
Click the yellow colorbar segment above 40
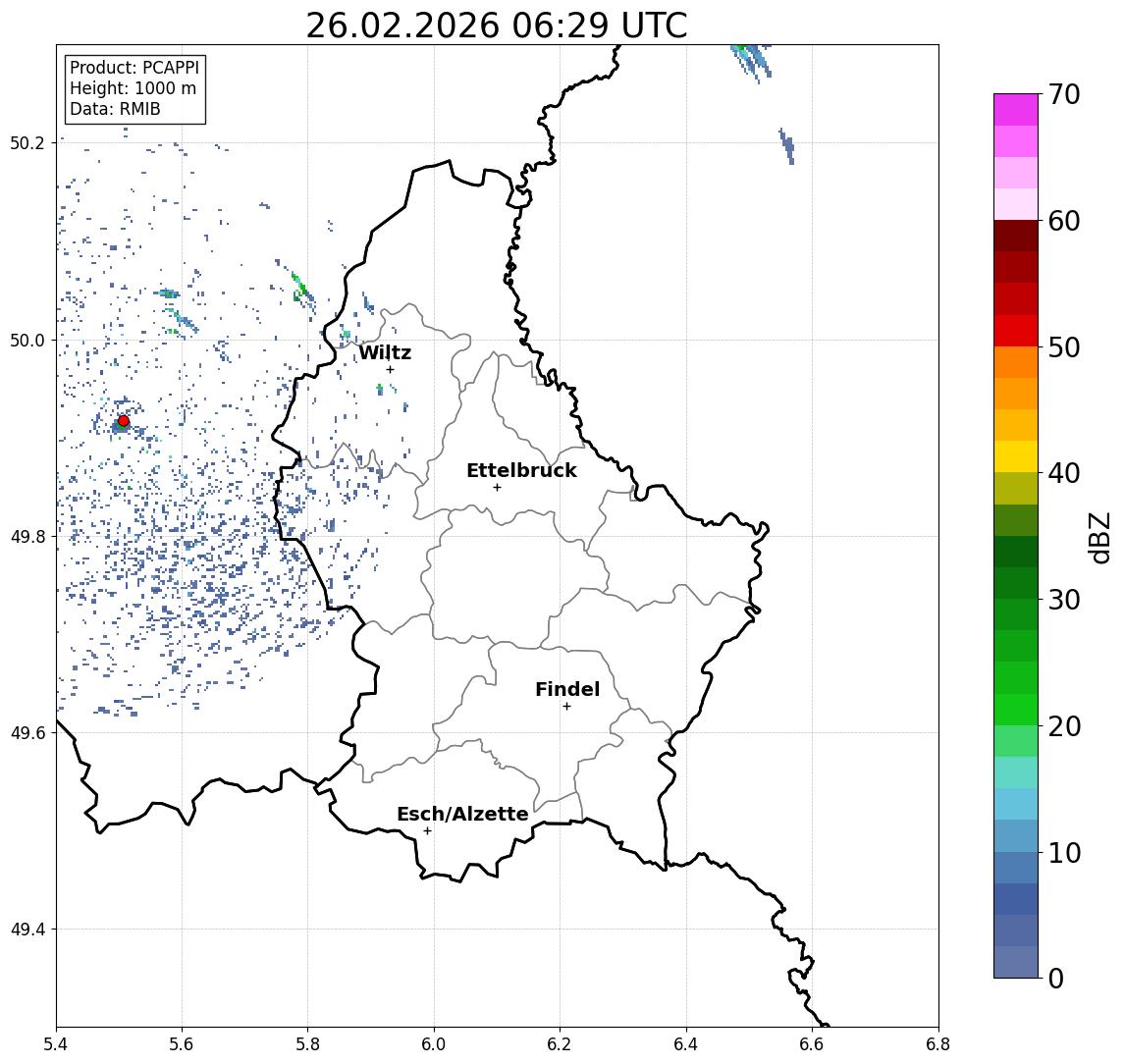click(1016, 456)
